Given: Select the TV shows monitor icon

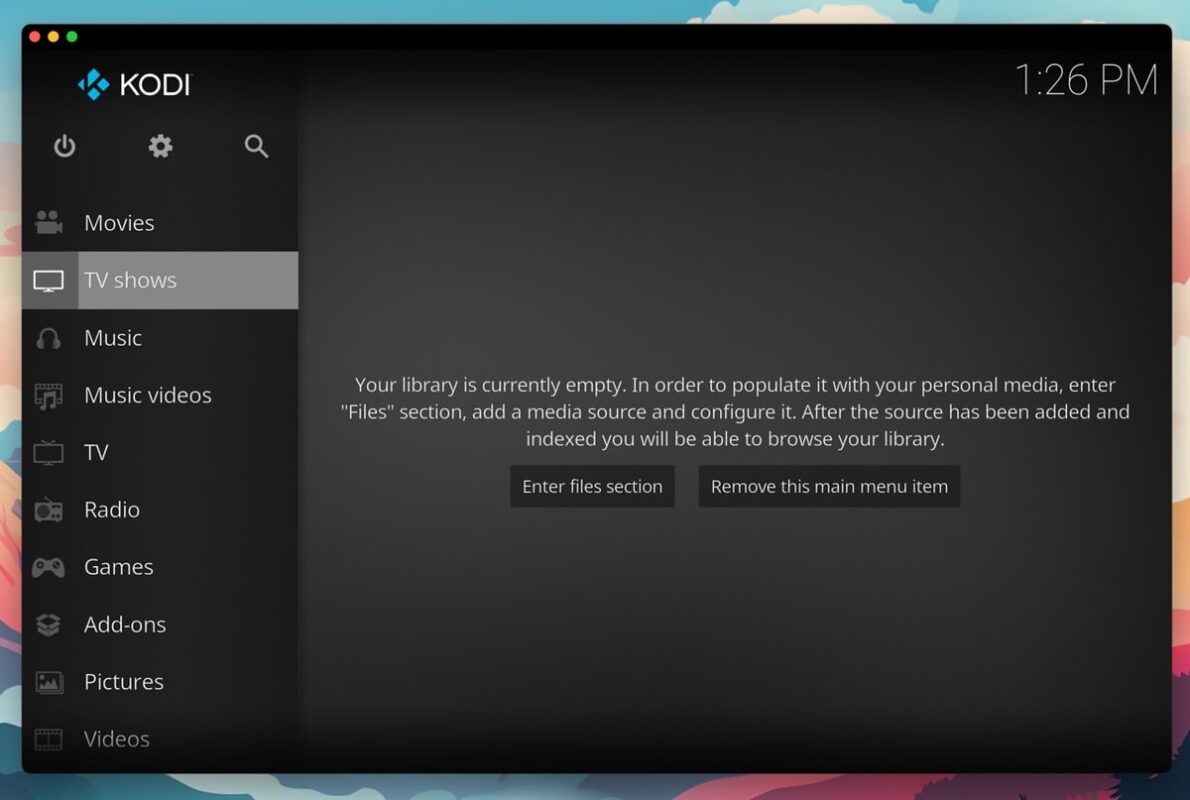Looking at the screenshot, I should coord(48,280).
